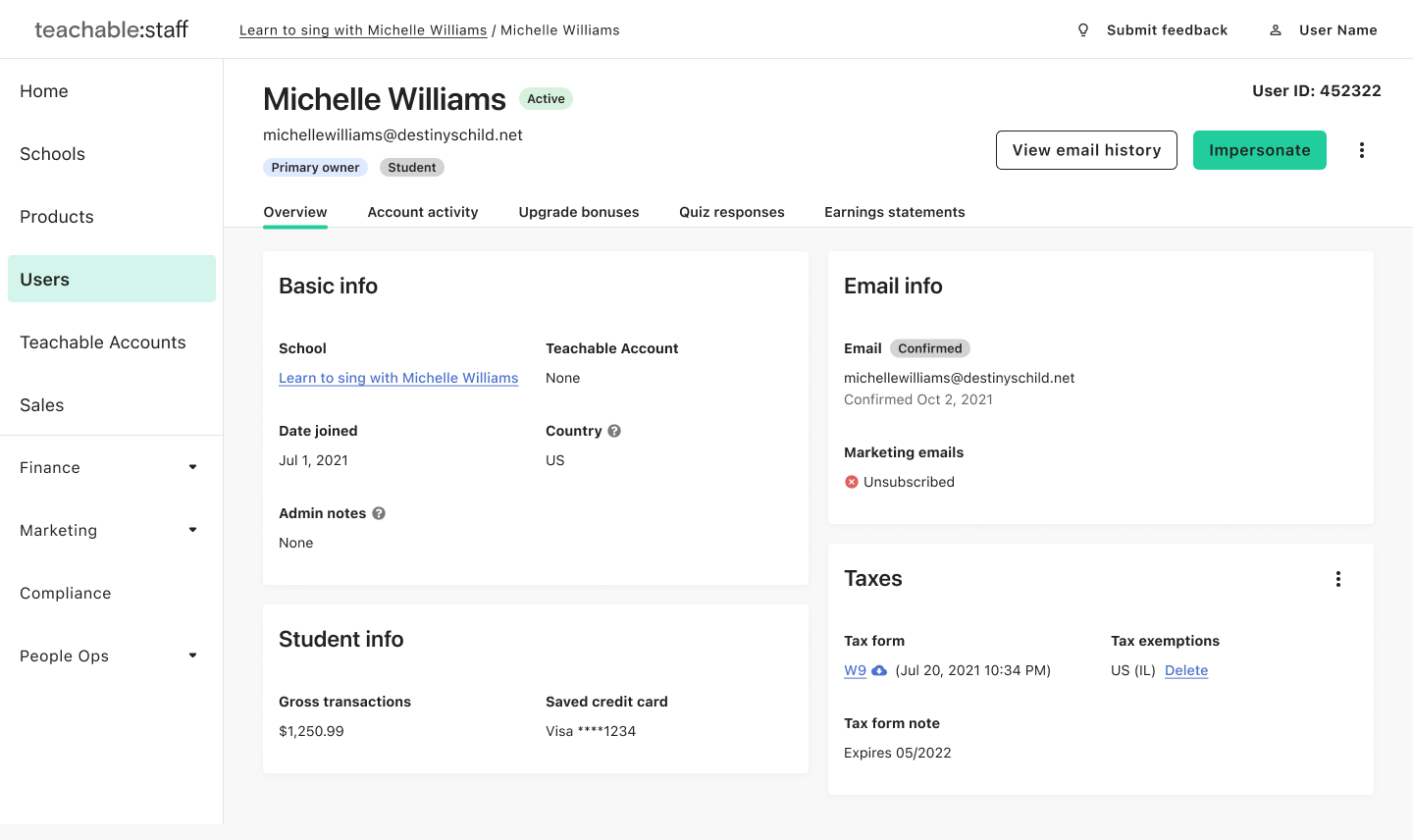Expand the People Ops sidebar arrow

(x=193, y=656)
